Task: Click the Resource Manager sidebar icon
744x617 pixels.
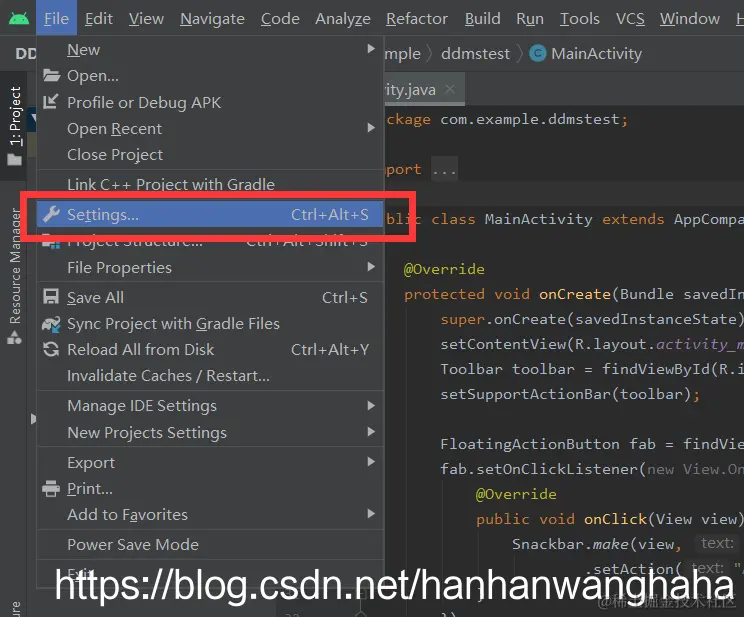Action: point(14,337)
